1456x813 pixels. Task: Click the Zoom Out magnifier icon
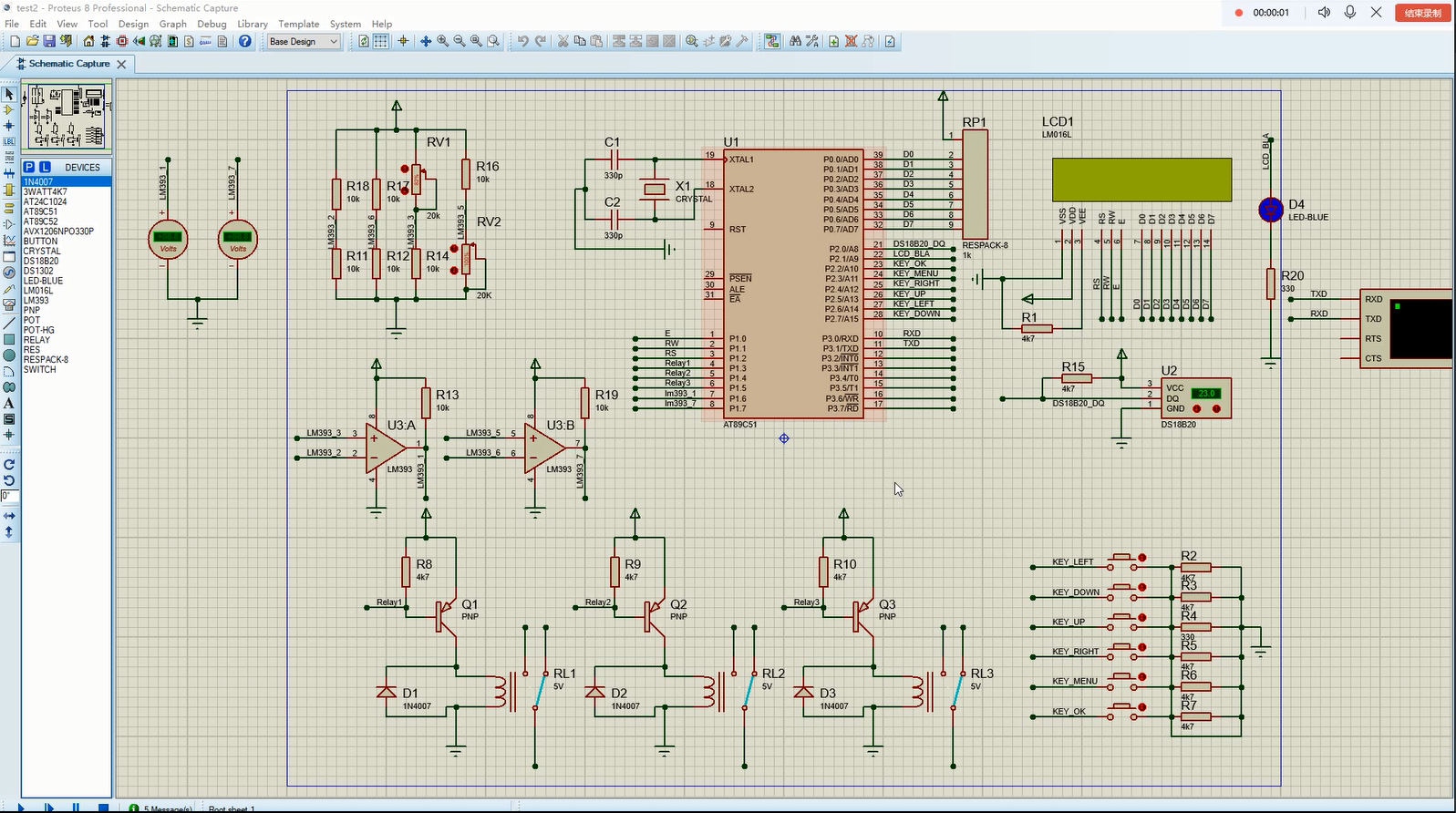pyautogui.click(x=460, y=41)
